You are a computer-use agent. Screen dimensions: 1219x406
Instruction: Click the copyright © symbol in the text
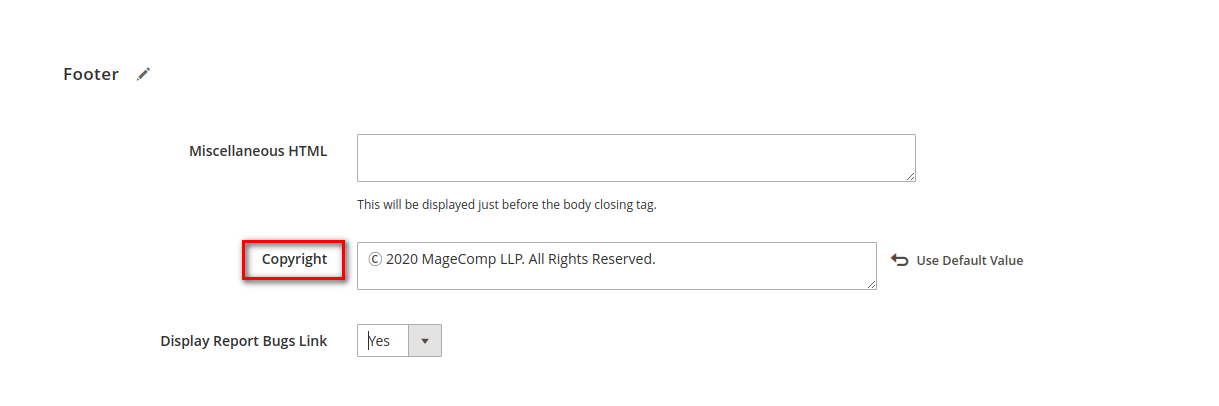[375, 259]
